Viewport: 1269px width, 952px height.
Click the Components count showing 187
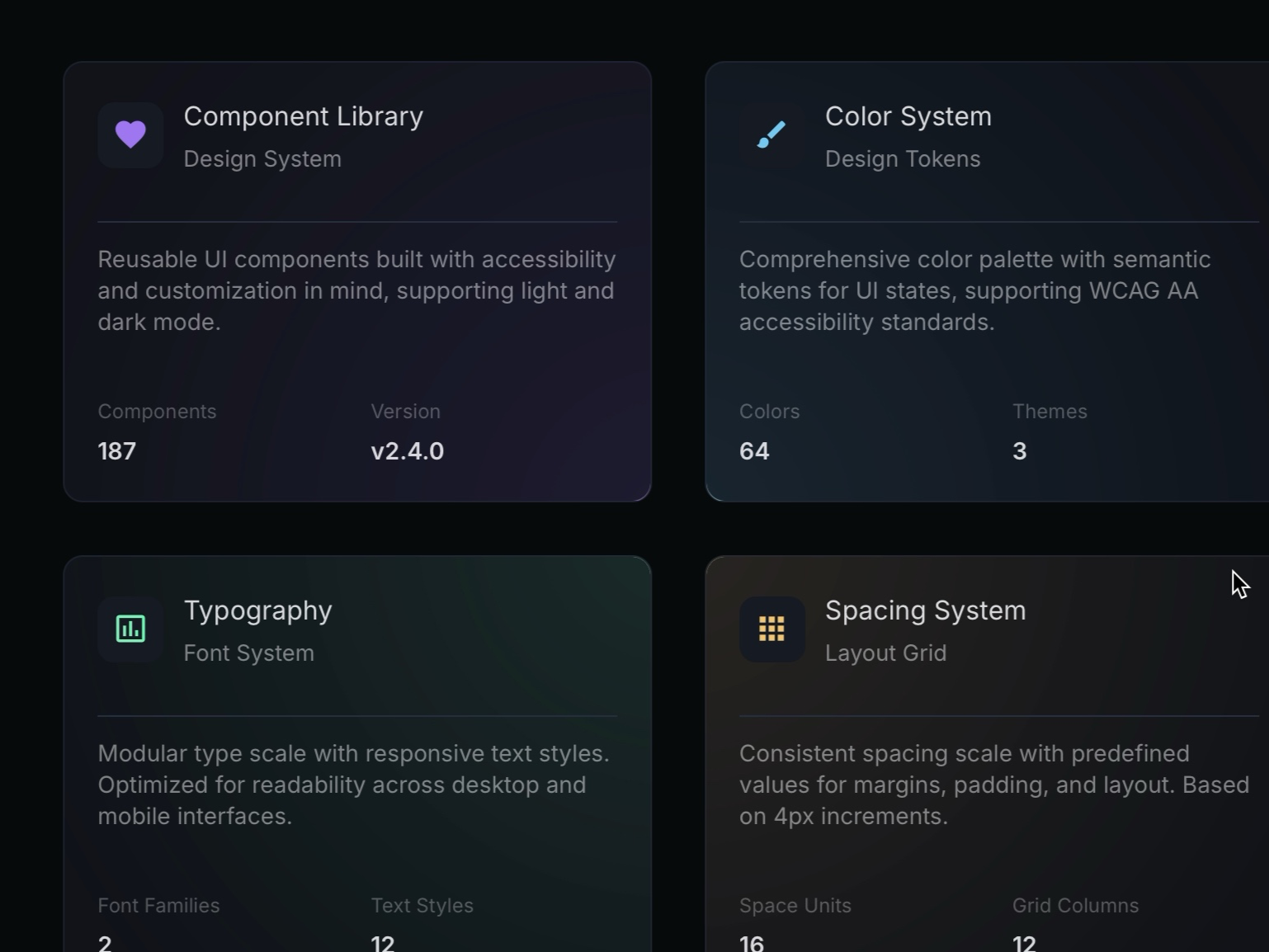[x=116, y=450]
